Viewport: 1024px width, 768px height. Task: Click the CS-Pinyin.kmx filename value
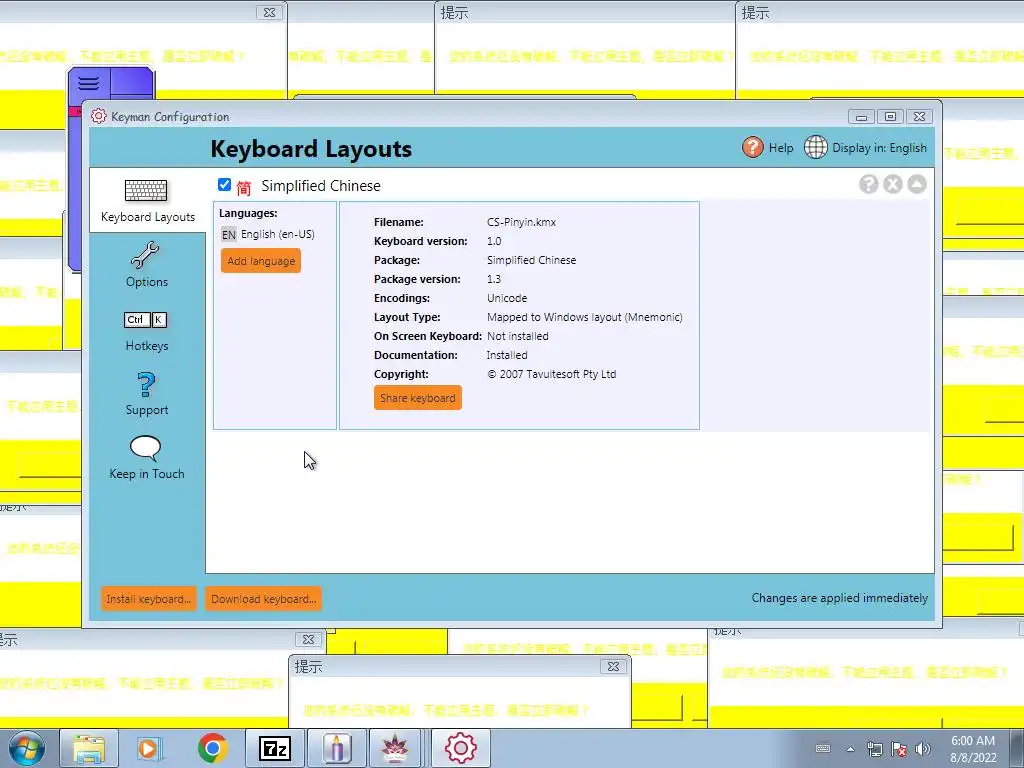pos(521,222)
